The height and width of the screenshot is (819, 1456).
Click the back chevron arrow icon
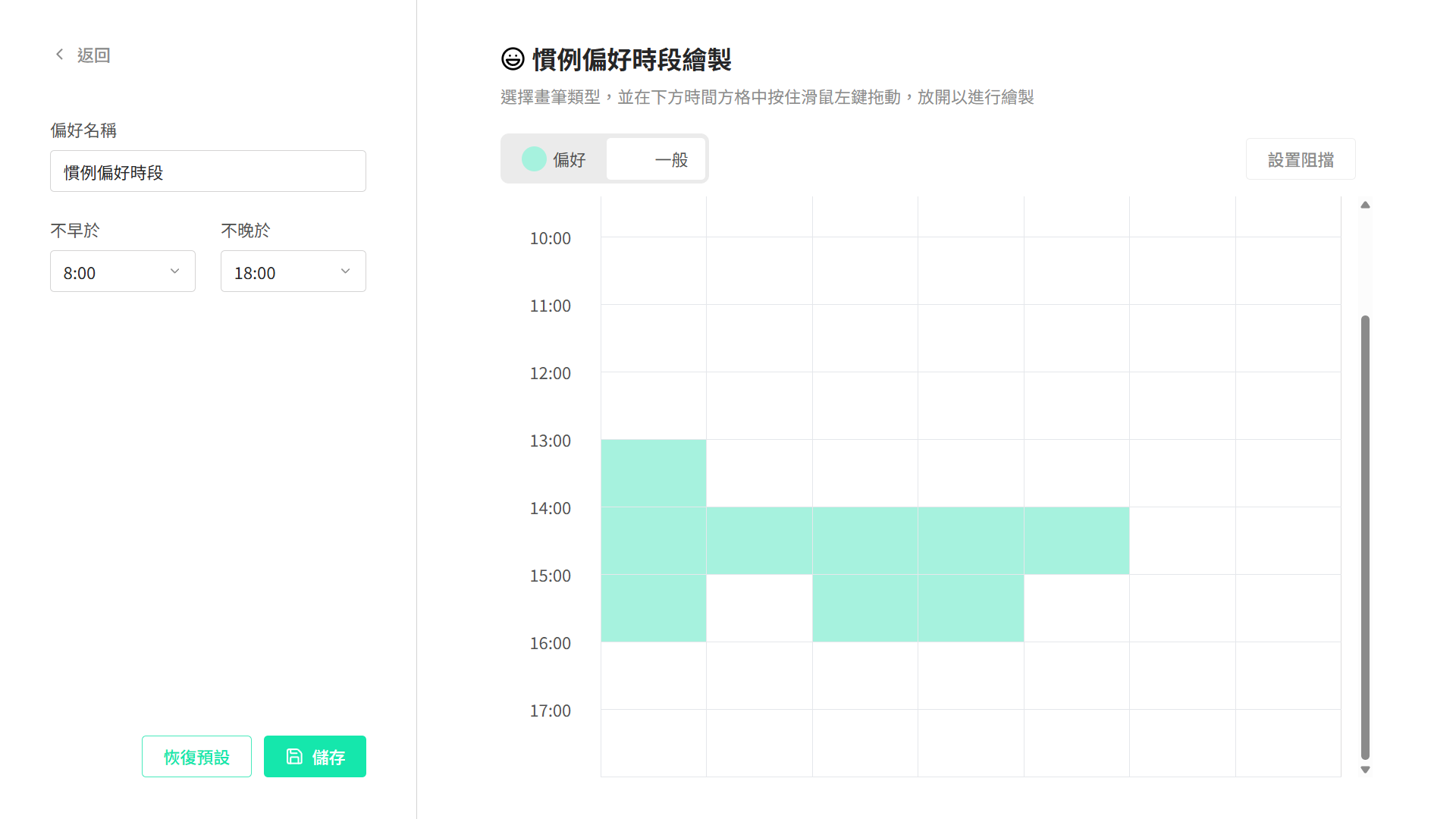click(x=59, y=54)
